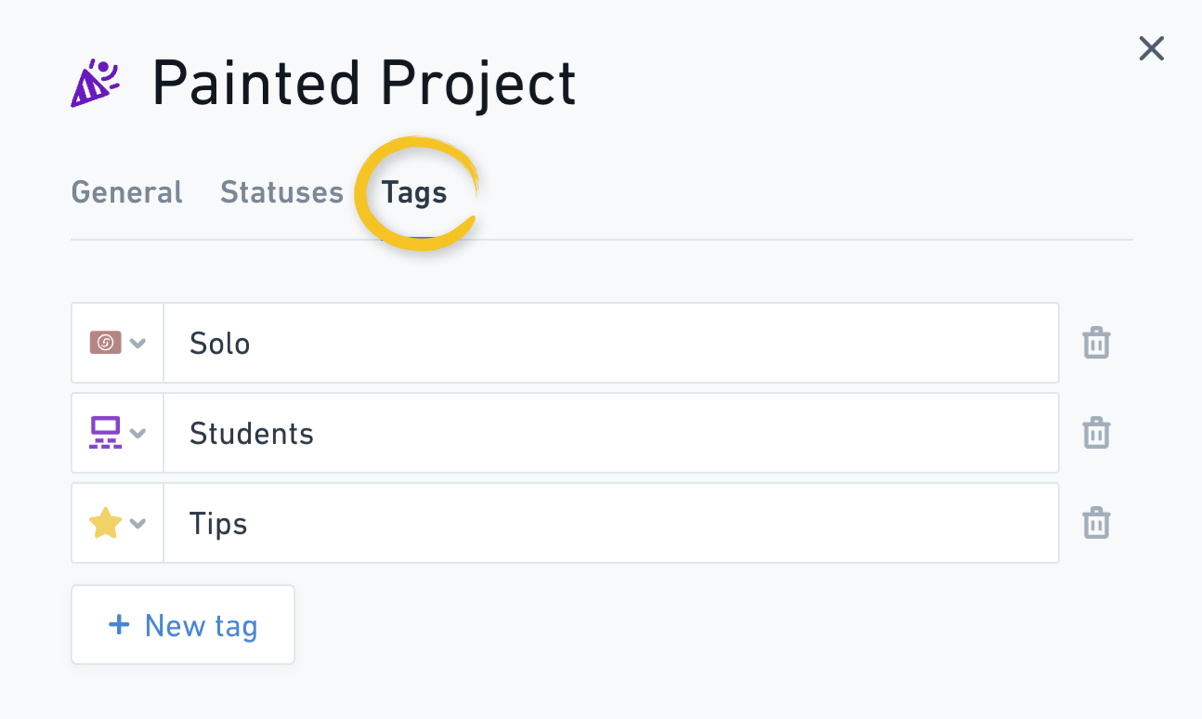
Task: Expand the chevron beside Solo tag icon
Action: (139, 344)
